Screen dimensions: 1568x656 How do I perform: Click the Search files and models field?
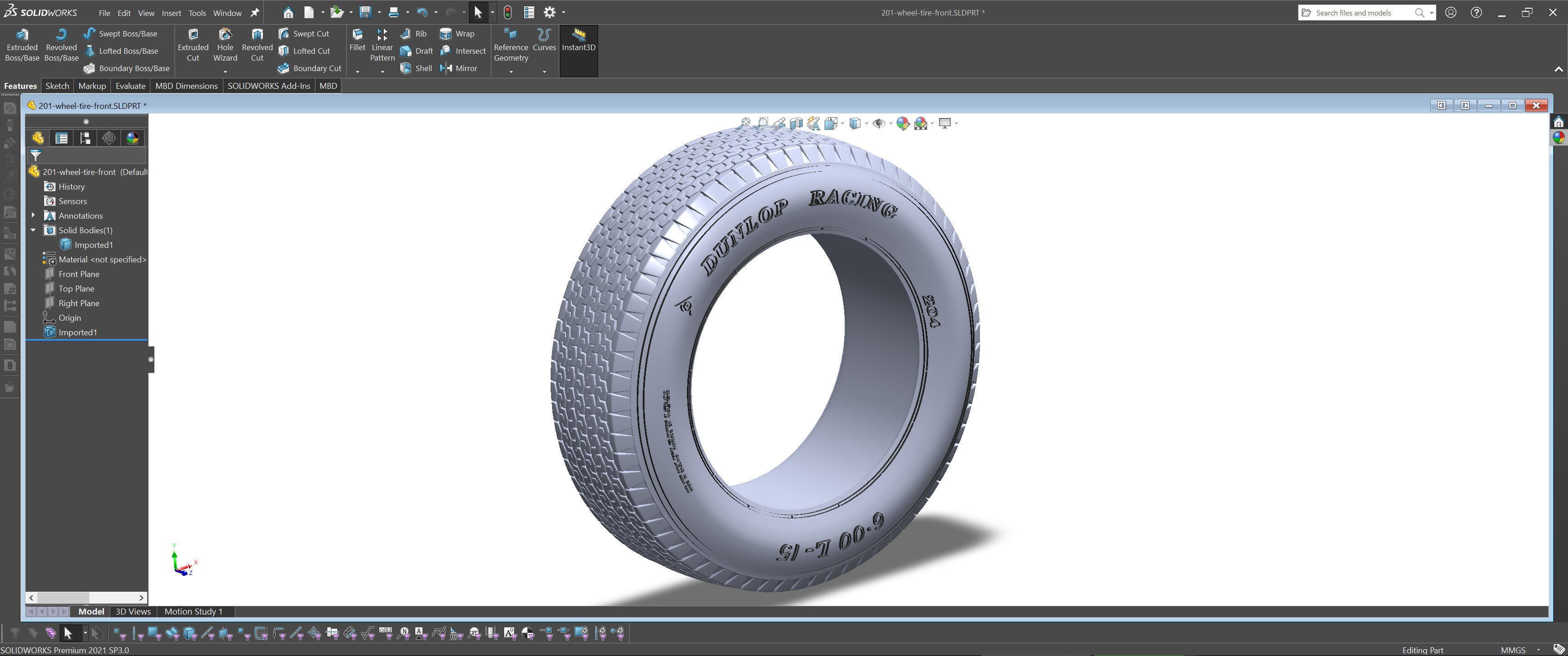[1361, 13]
